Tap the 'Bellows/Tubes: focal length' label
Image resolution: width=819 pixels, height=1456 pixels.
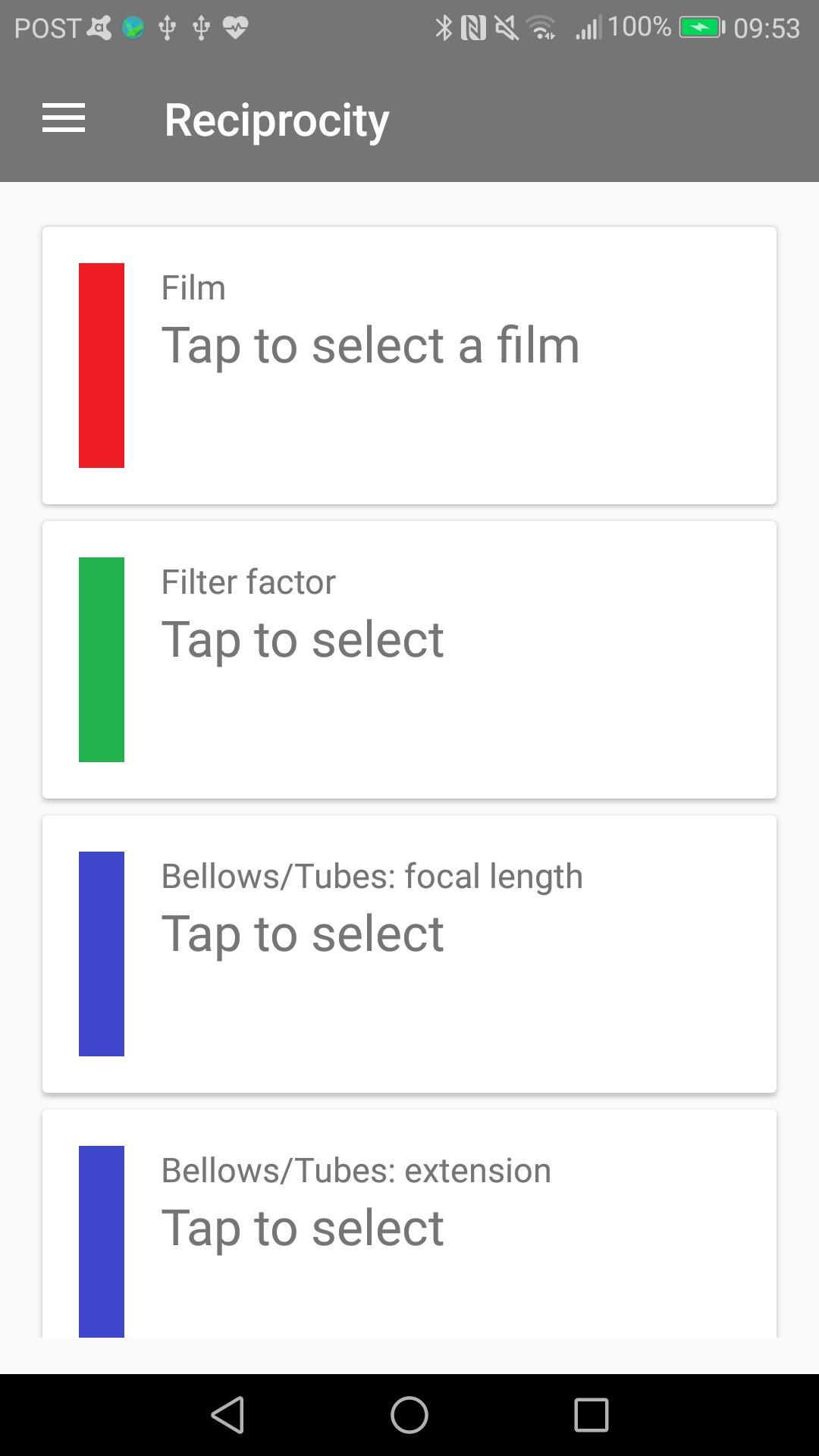372,877
